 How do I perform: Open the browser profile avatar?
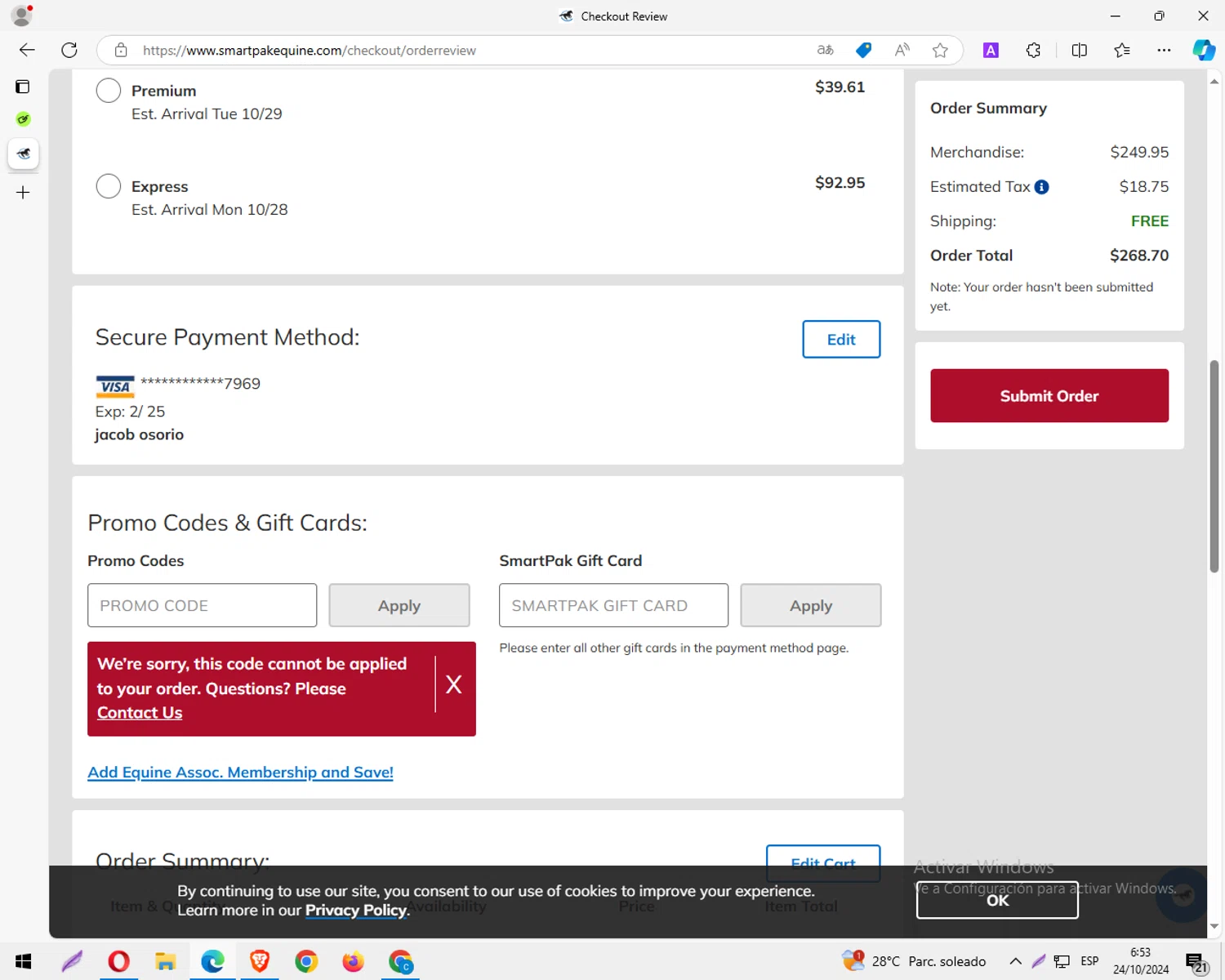22,16
